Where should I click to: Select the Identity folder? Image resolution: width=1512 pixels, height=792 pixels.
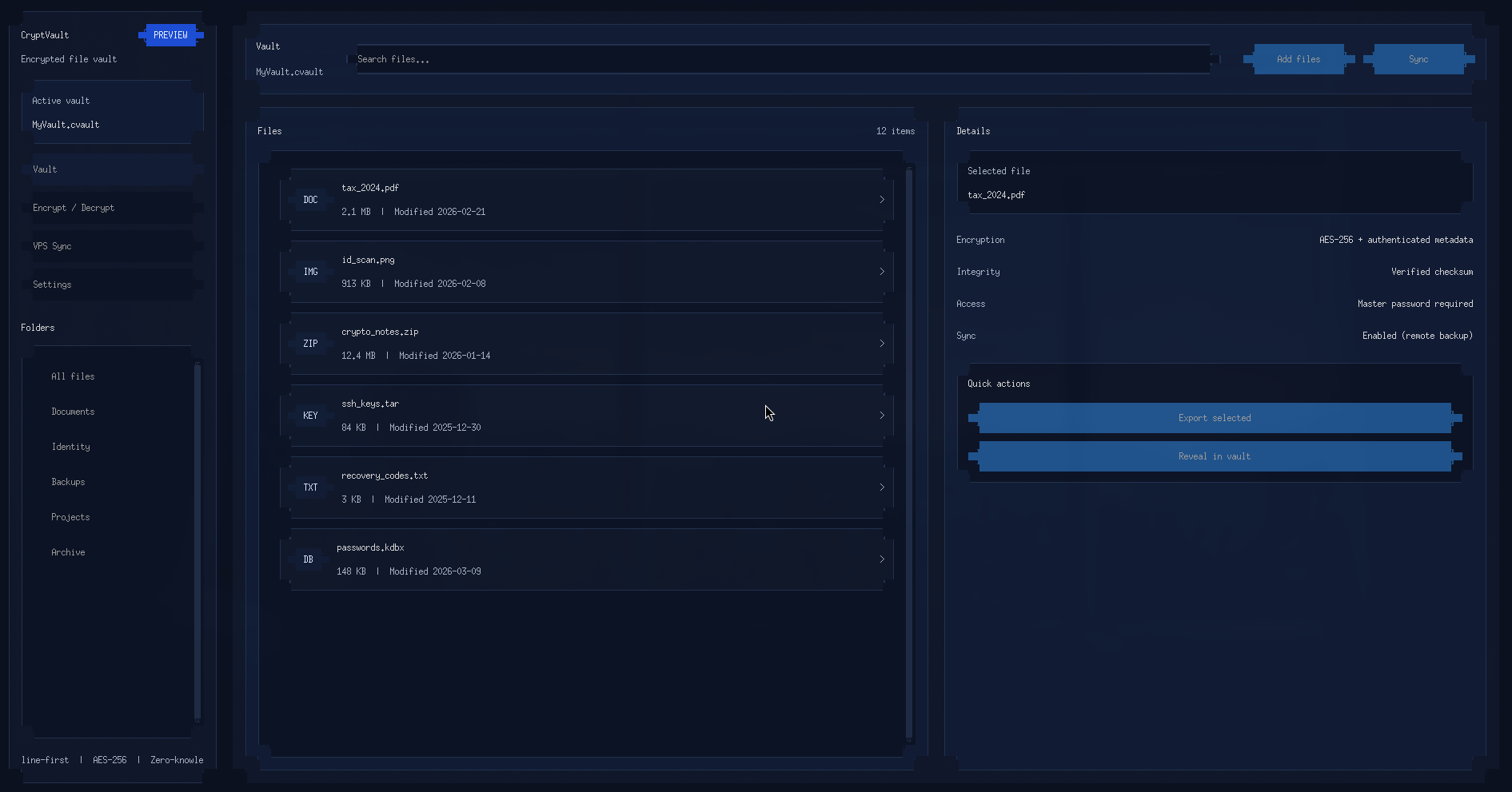tap(71, 447)
